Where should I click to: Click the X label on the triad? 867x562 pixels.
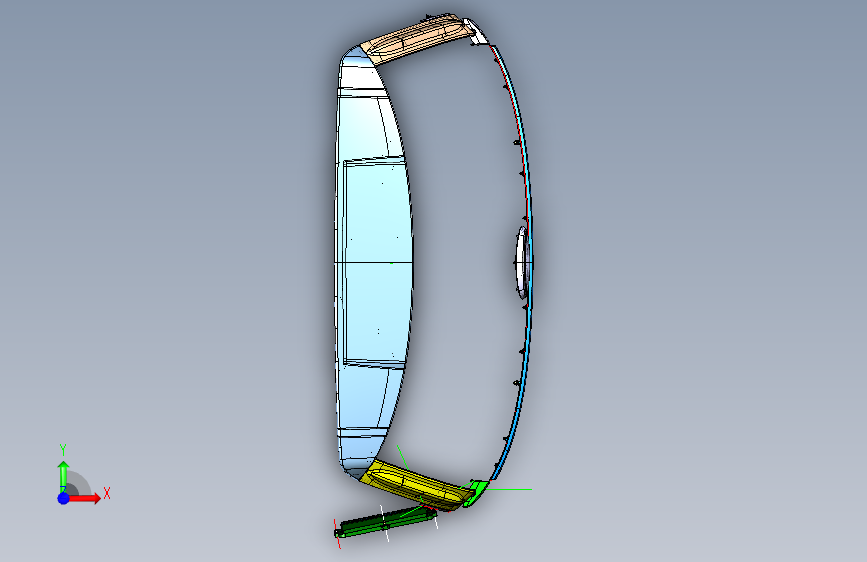point(107,493)
